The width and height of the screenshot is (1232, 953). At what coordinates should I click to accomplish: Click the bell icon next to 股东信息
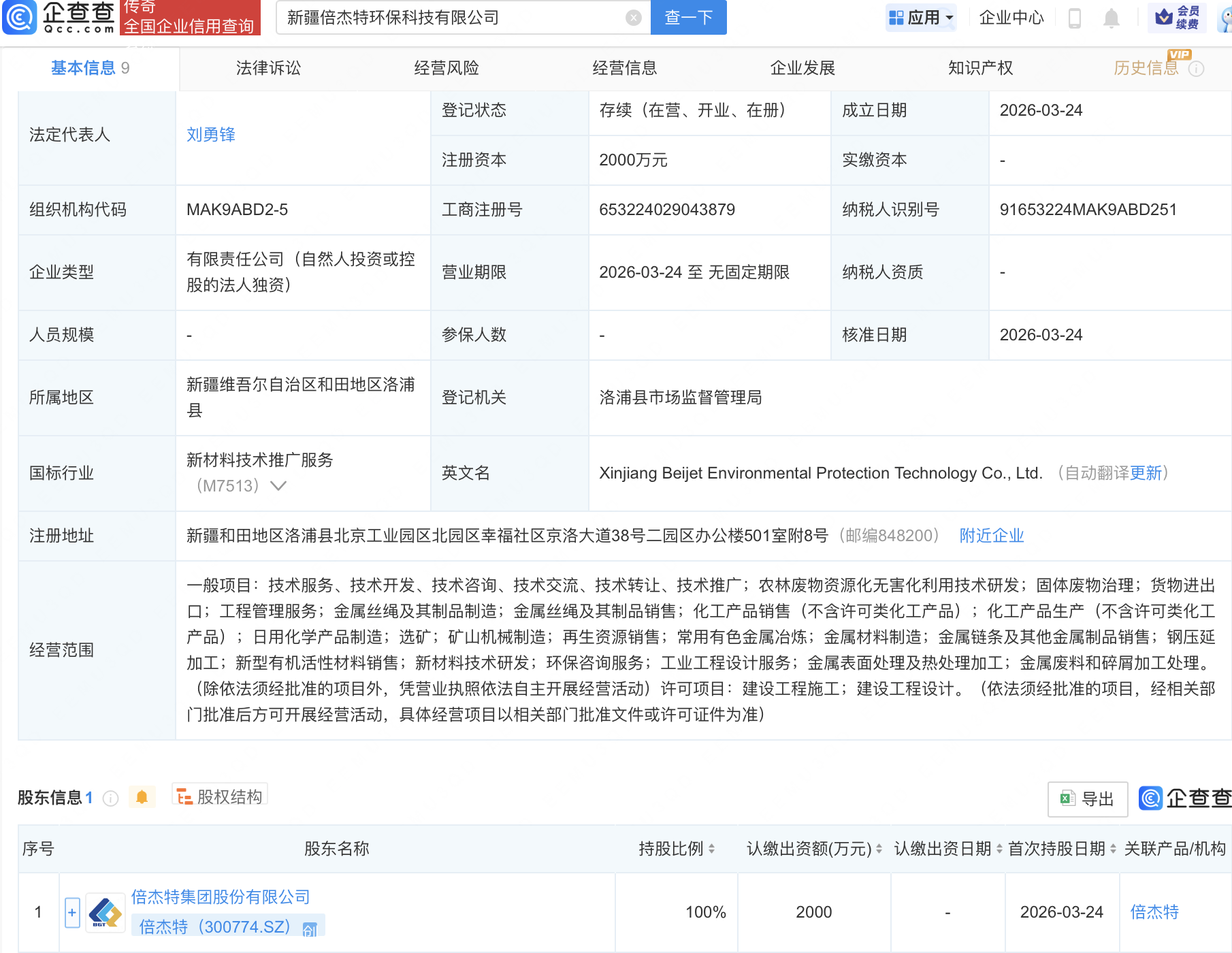point(142,796)
